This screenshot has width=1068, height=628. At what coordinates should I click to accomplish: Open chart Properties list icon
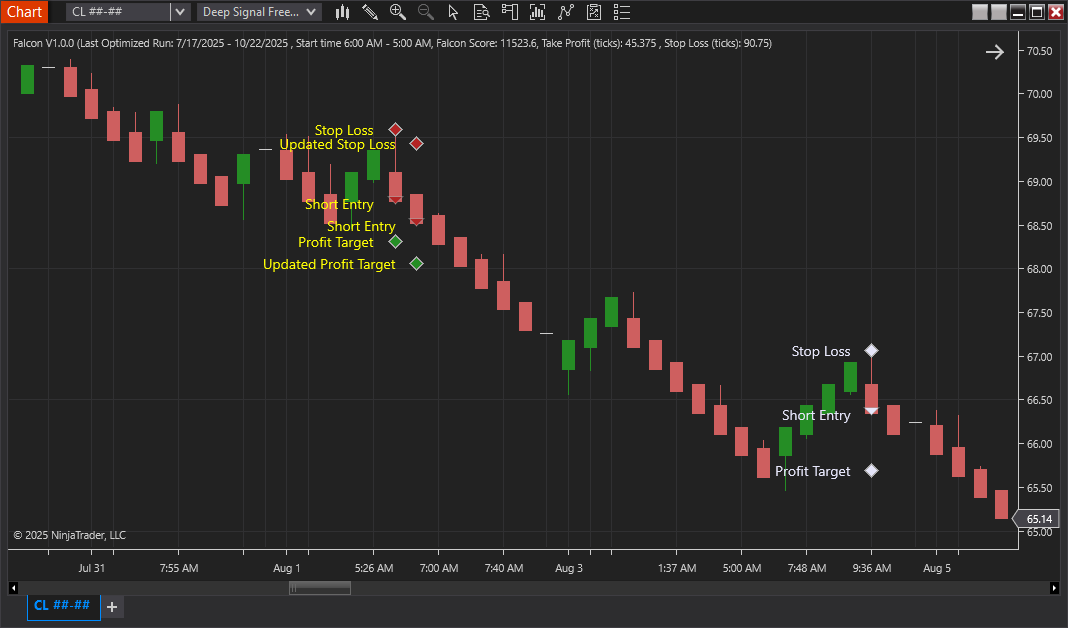(x=622, y=12)
